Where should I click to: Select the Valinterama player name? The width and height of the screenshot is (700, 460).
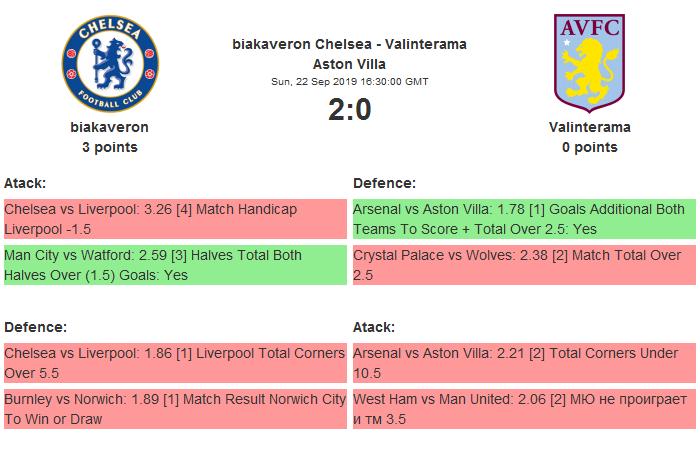tap(589, 127)
